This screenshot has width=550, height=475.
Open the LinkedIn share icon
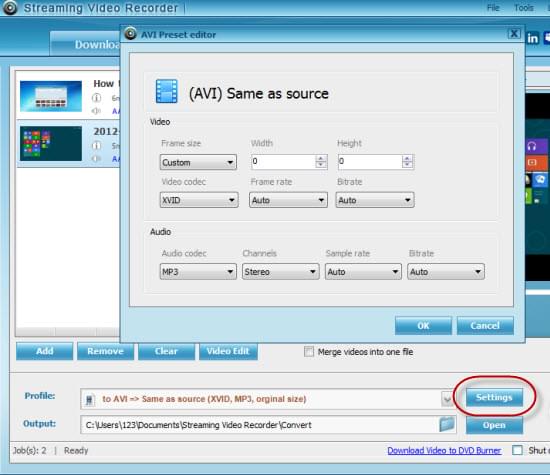532,38
